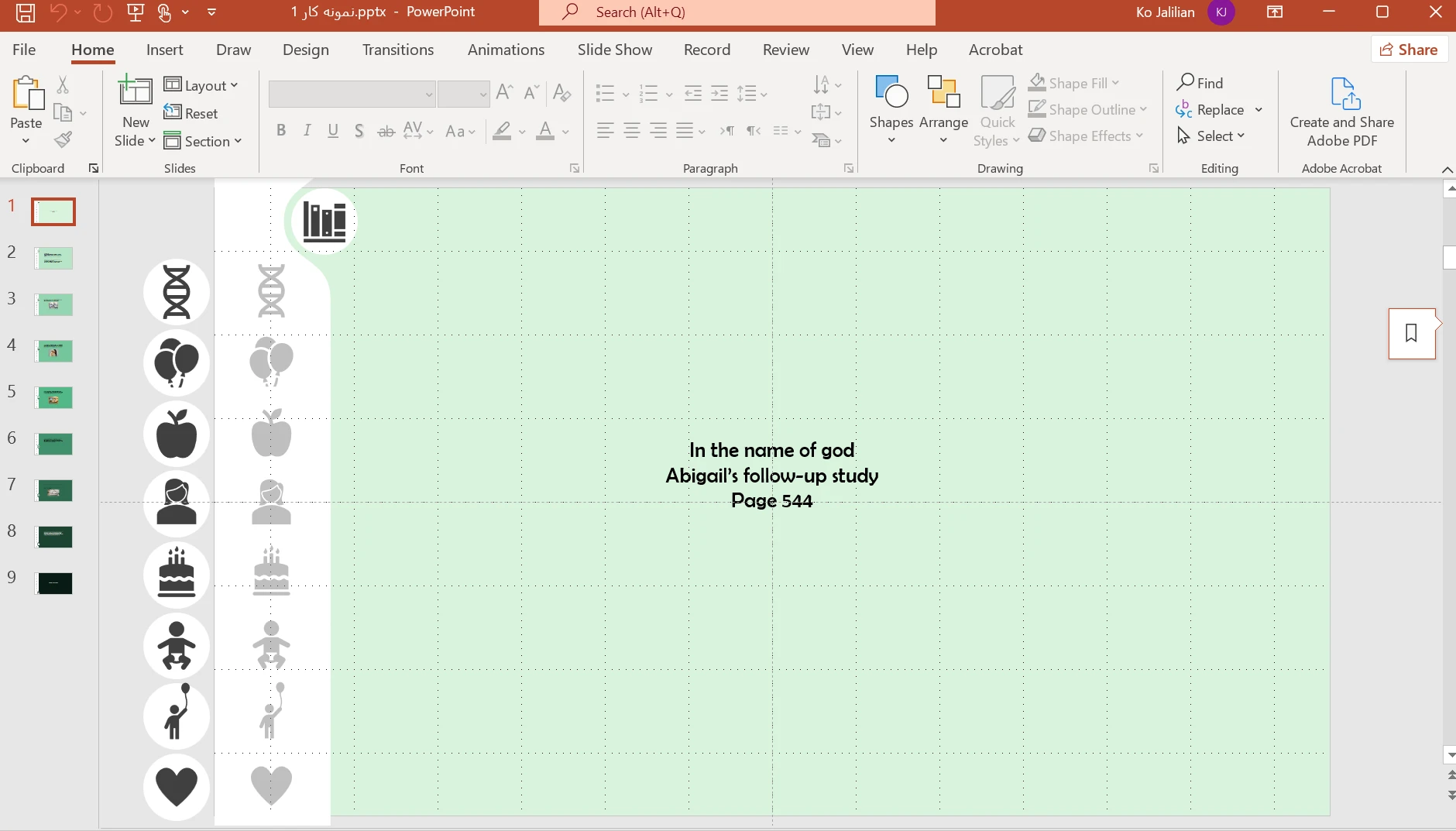This screenshot has height=831, width=1456.
Task: Toggle Align Right paragraph
Action: click(658, 131)
